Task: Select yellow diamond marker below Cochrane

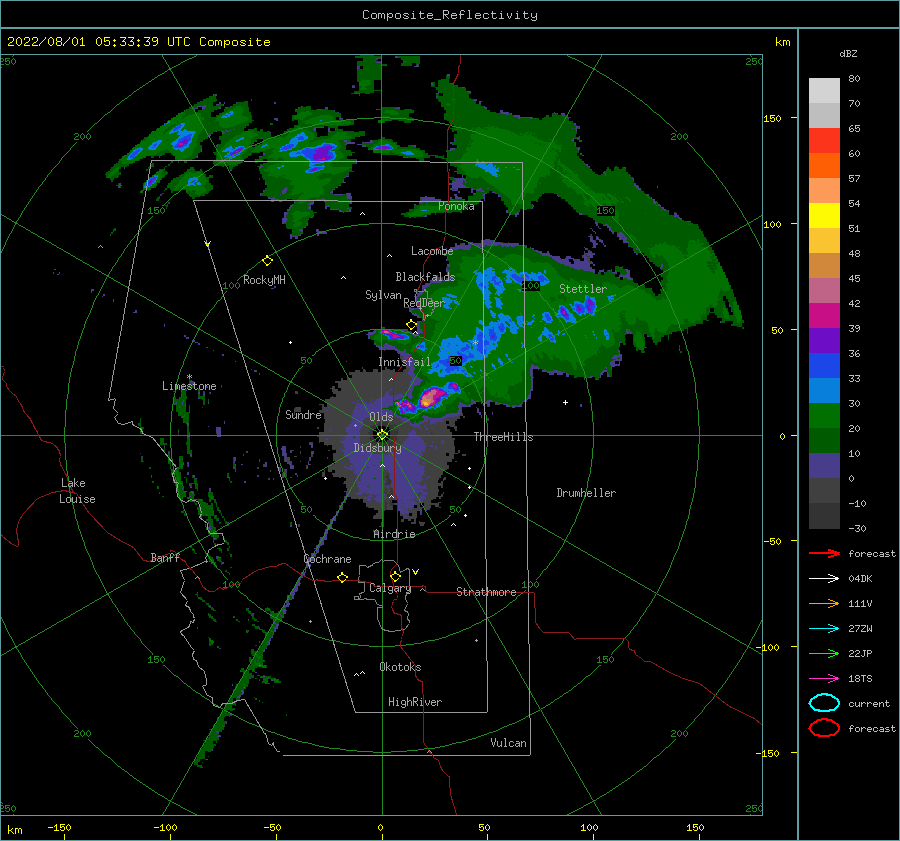Action: tap(342, 577)
